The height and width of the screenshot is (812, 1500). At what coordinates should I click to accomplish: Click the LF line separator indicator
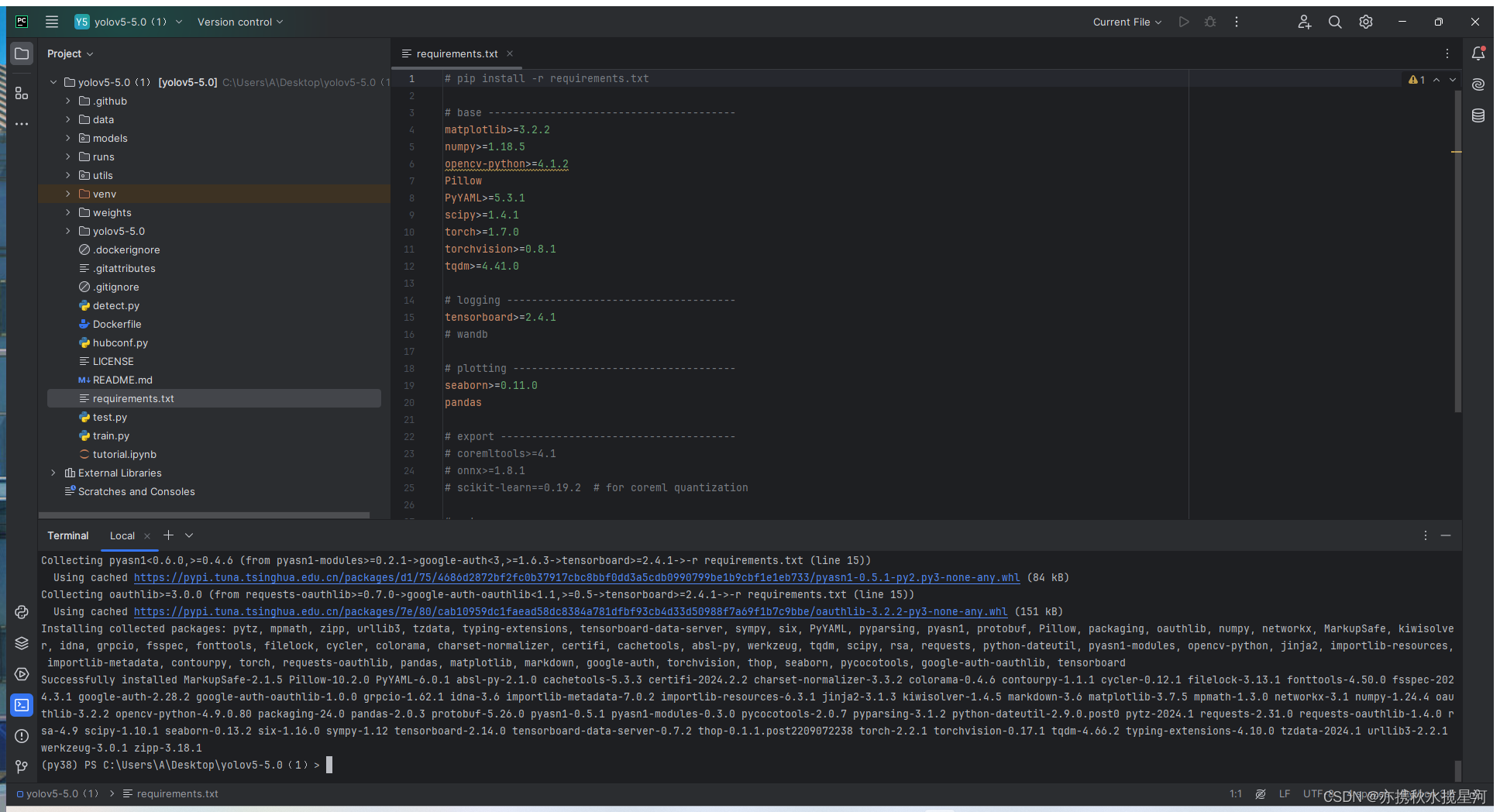1285,793
